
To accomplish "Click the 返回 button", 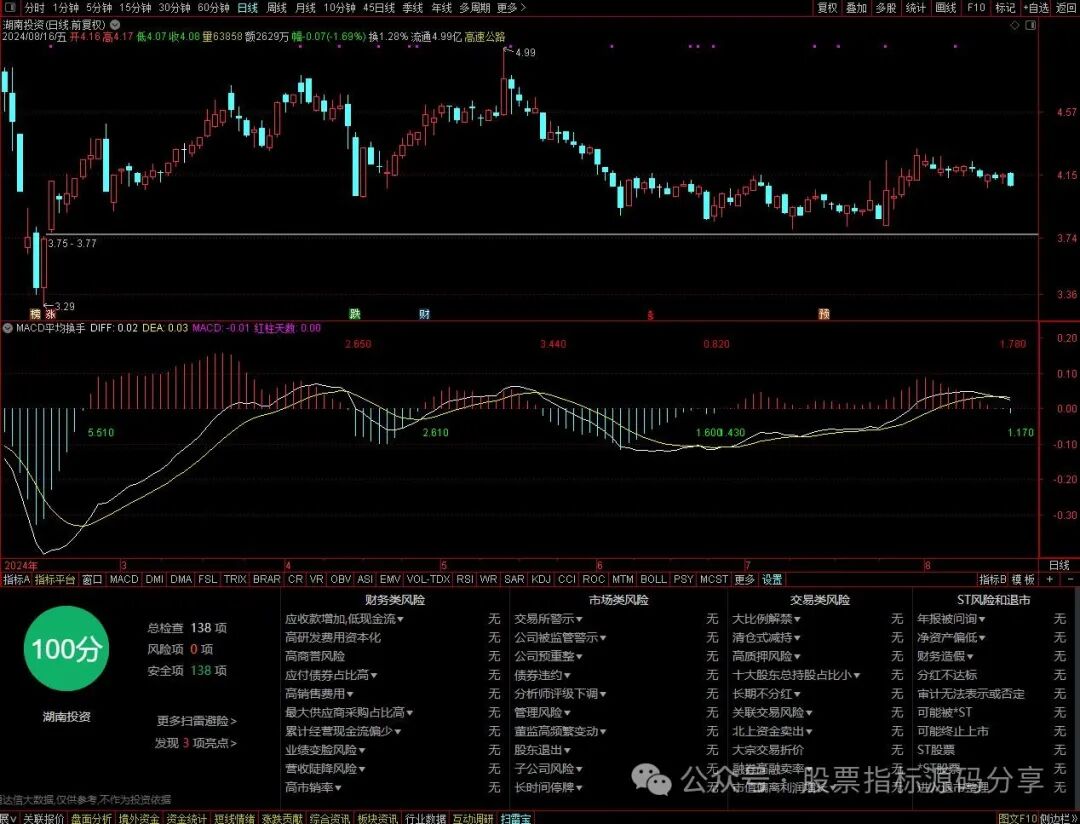I will [1066, 8].
